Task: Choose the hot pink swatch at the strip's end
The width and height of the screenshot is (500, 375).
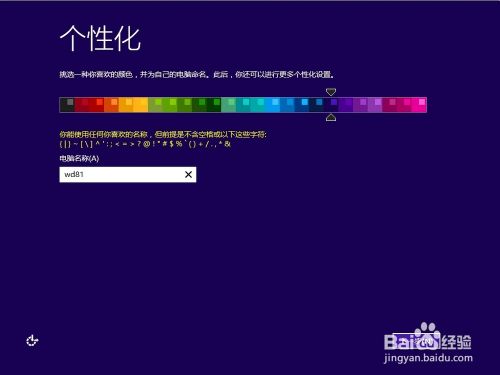Action: click(419, 105)
